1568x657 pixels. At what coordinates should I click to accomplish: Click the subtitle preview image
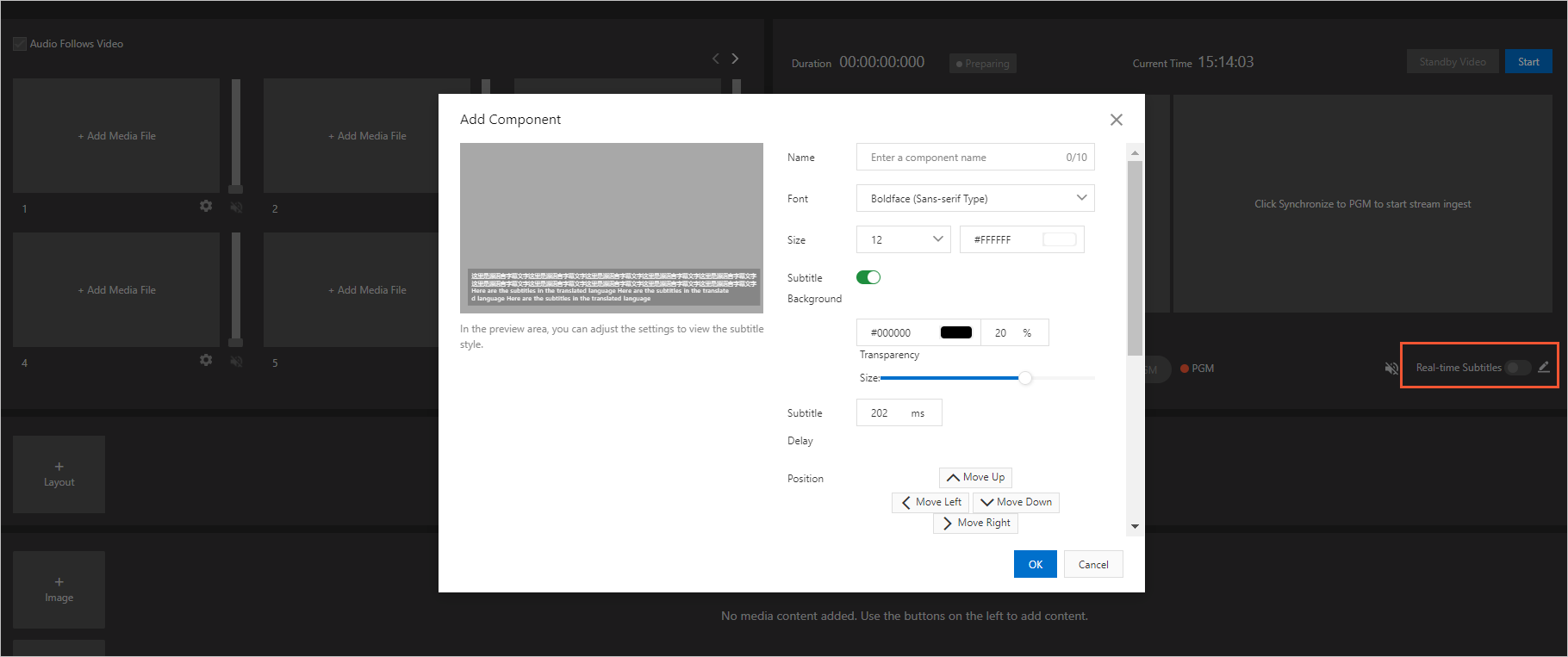tap(611, 227)
